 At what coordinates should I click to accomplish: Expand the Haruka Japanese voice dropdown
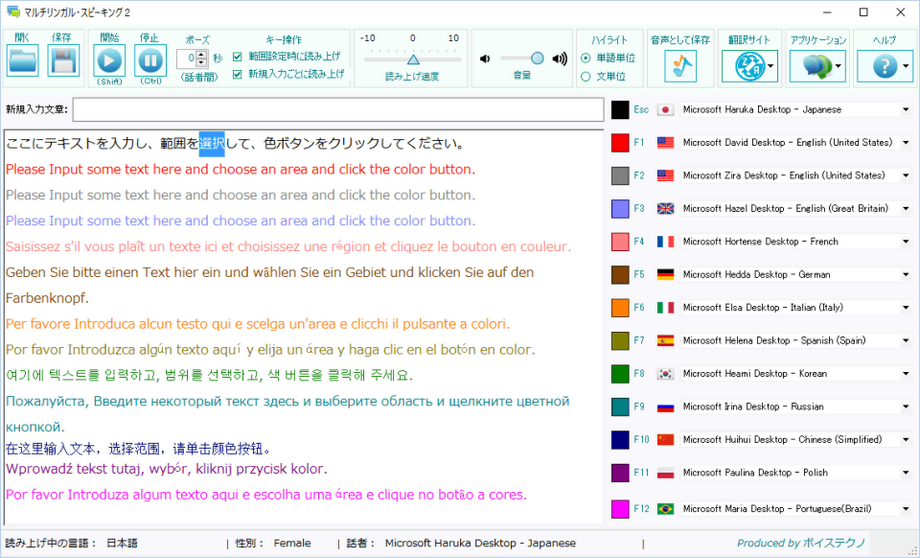905,110
